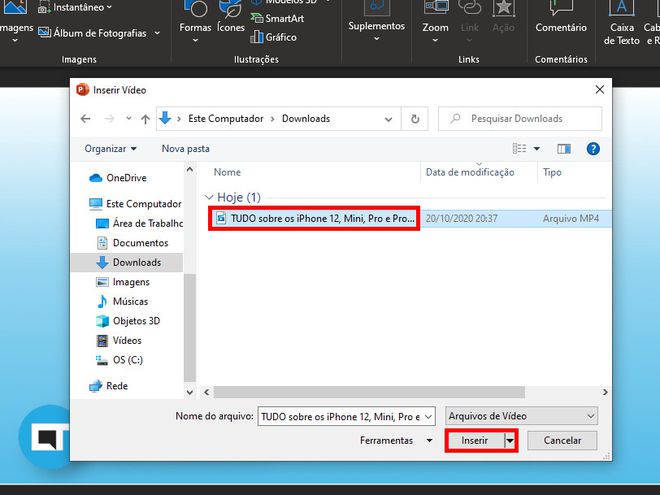Click the Cancelar button
The image size is (660, 495).
pos(562,441)
